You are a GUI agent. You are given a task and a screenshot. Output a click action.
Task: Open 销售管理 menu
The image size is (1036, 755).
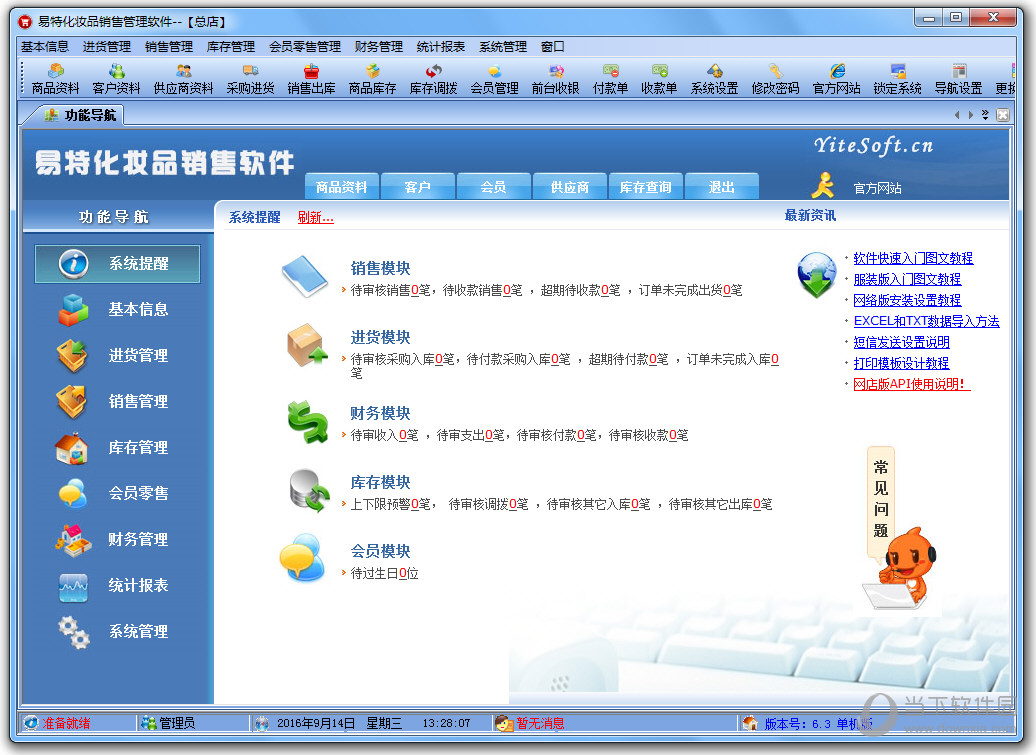[168, 46]
